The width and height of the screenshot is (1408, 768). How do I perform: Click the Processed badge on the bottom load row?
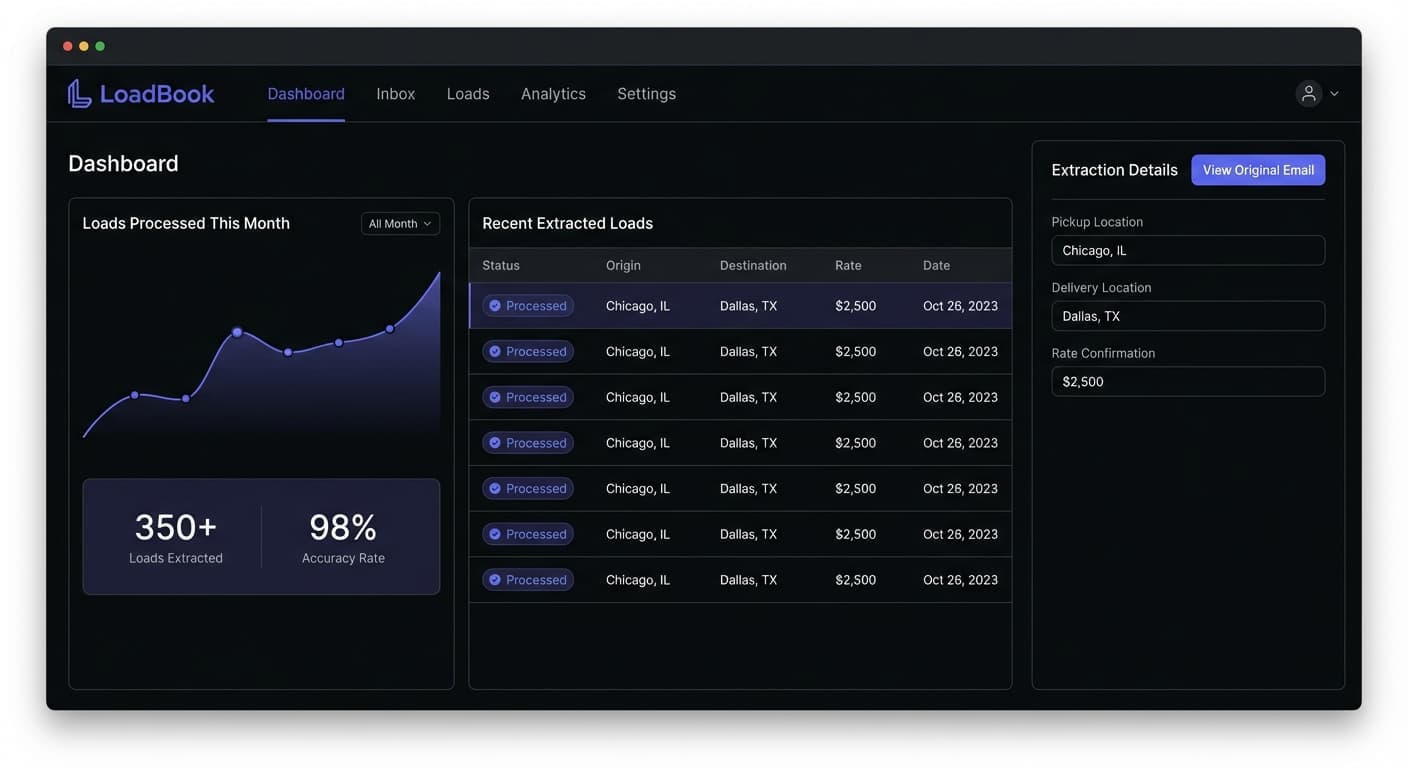coord(527,579)
